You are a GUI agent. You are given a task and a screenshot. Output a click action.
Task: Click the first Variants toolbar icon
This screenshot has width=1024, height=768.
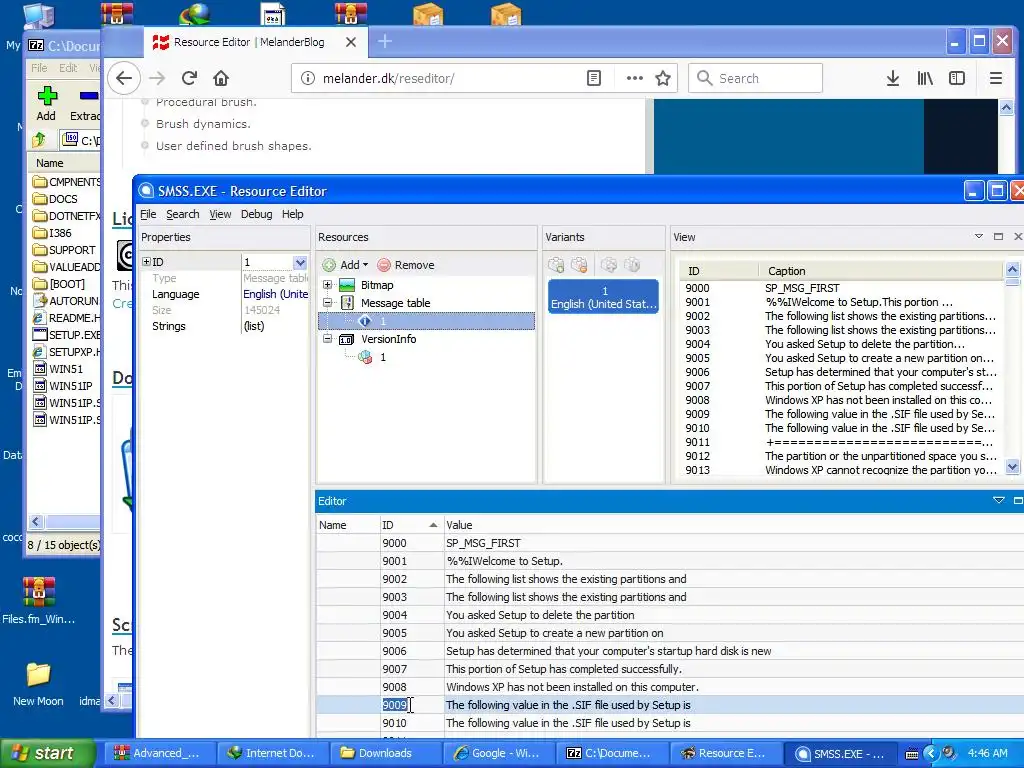[556, 264]
